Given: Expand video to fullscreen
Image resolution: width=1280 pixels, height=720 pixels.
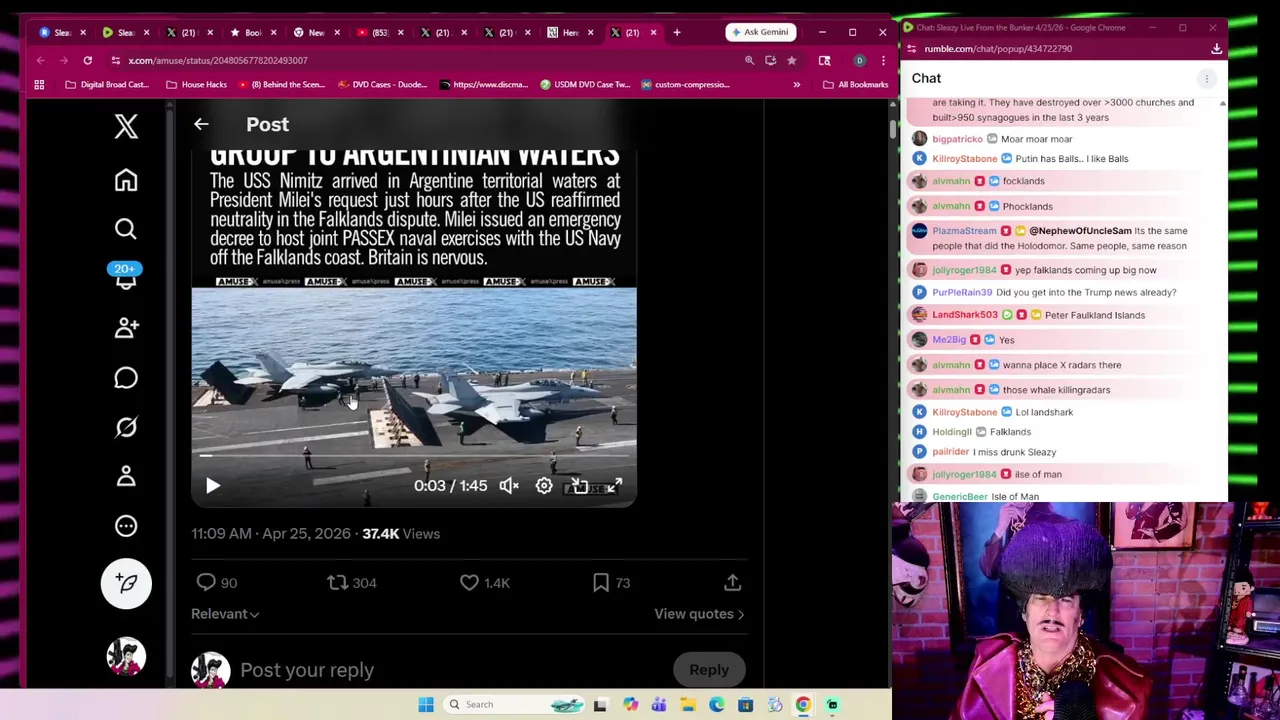Looking at the screenshot, I should point(614,486).
